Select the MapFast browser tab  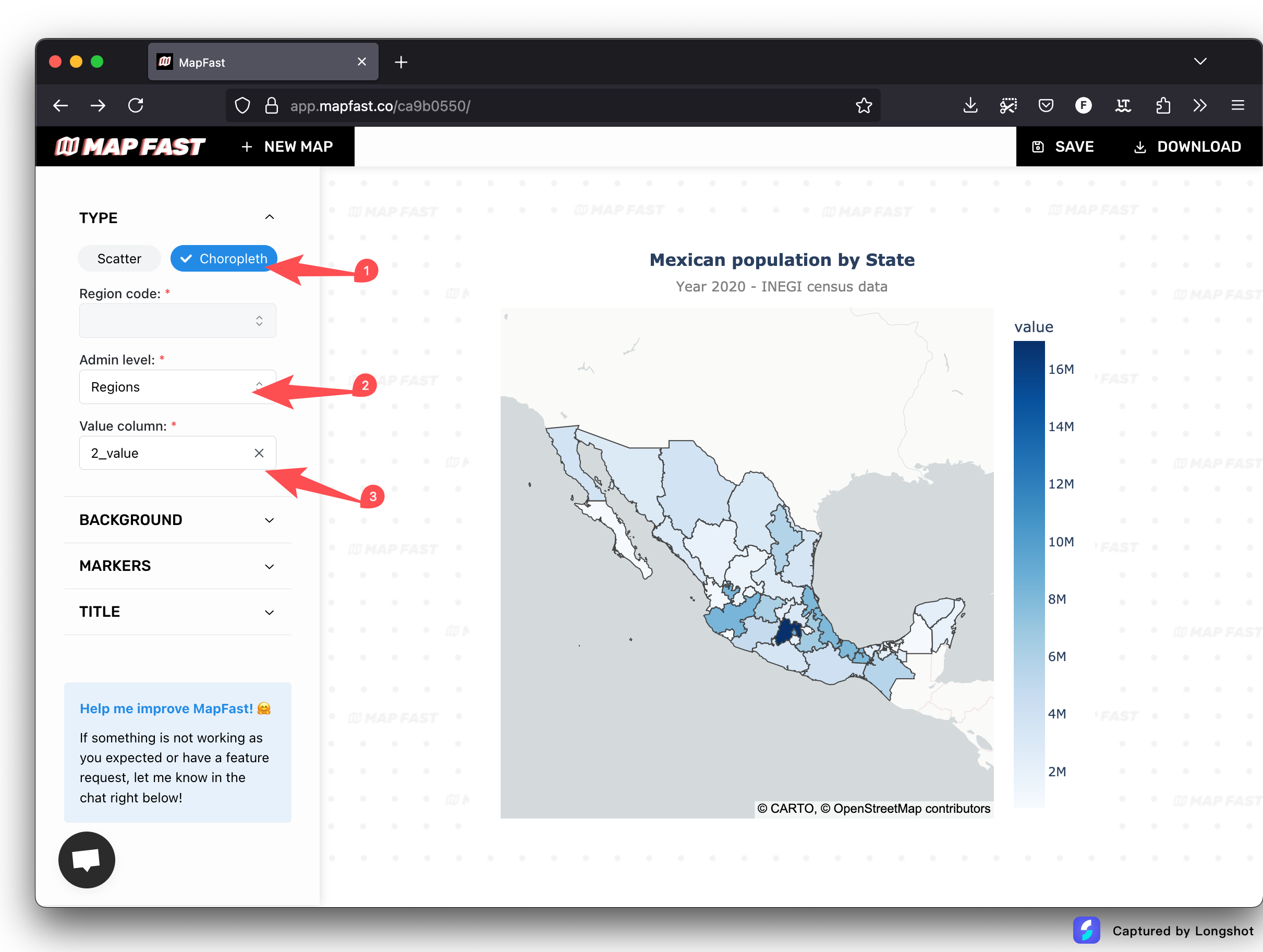263,62
